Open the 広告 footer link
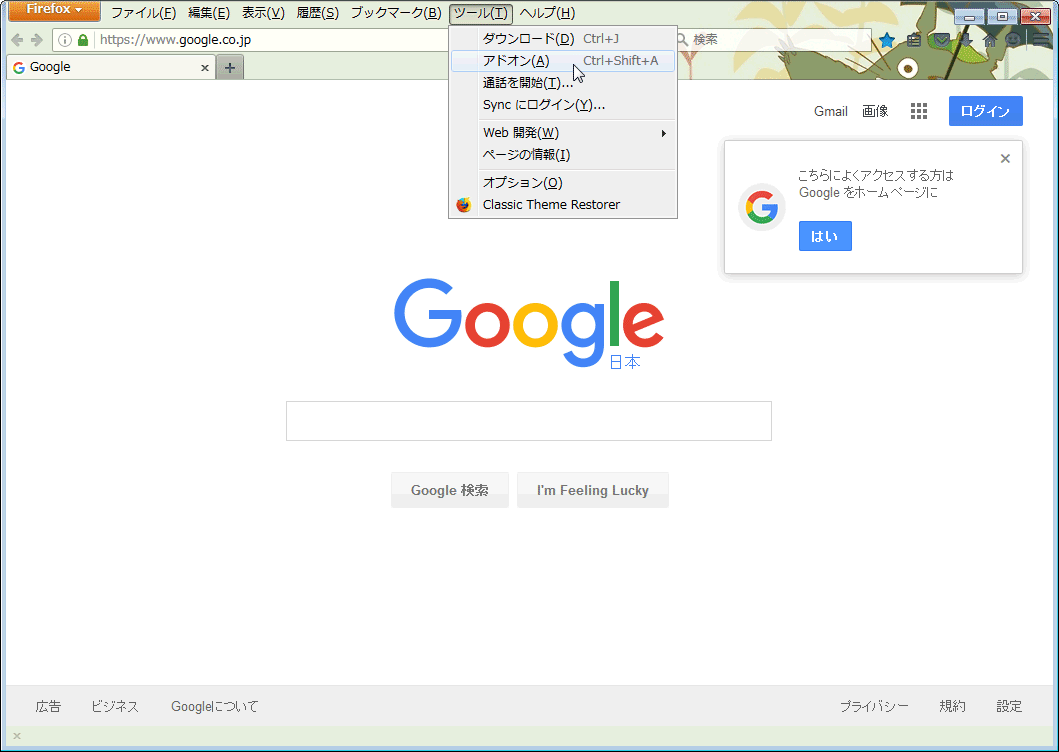The image size is (1059, 752). tap(48, 707)
